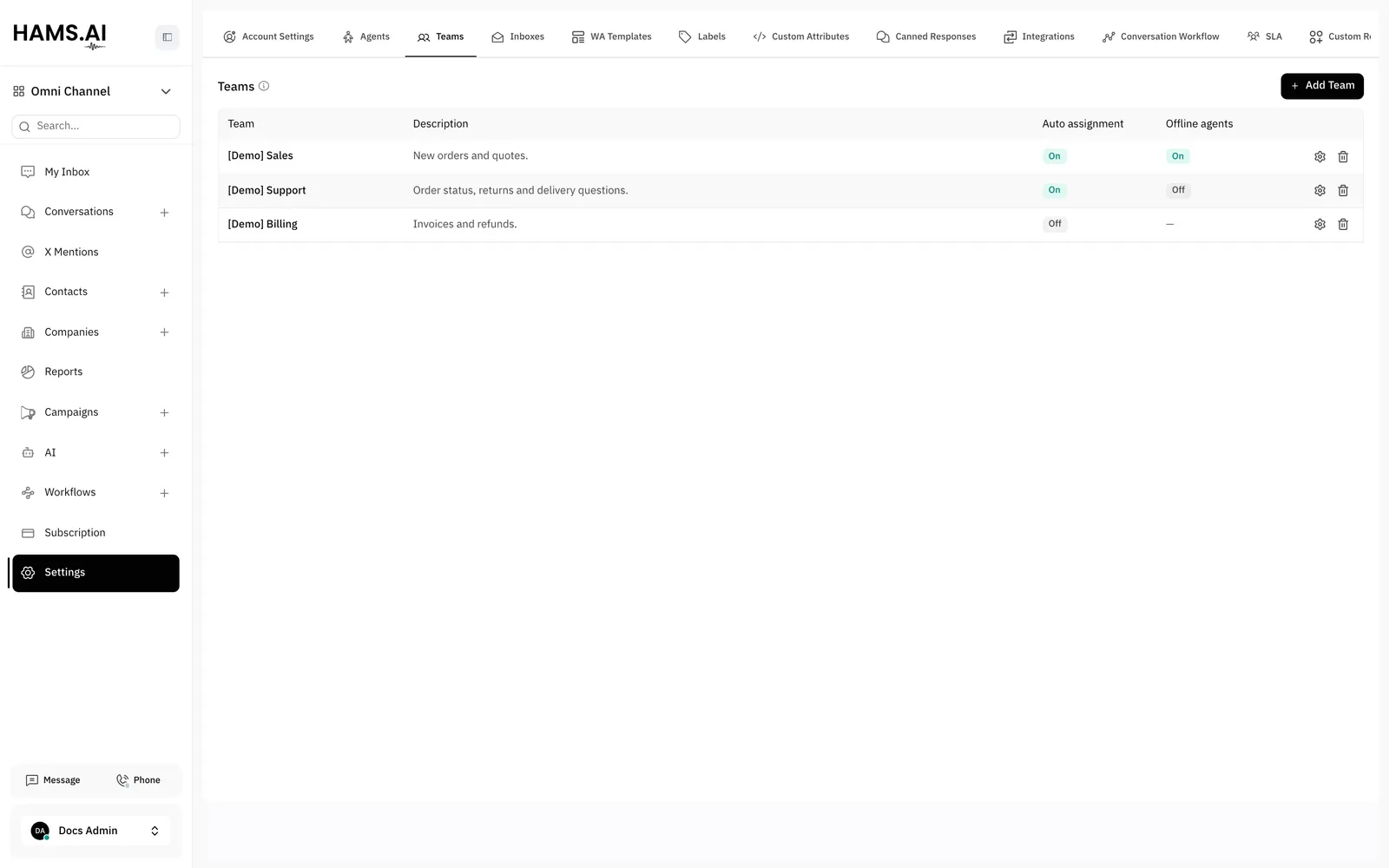This screenshot has width=1389, height=868.
Task: Click the plus icon beside Workflows
Action: (164, 493)
